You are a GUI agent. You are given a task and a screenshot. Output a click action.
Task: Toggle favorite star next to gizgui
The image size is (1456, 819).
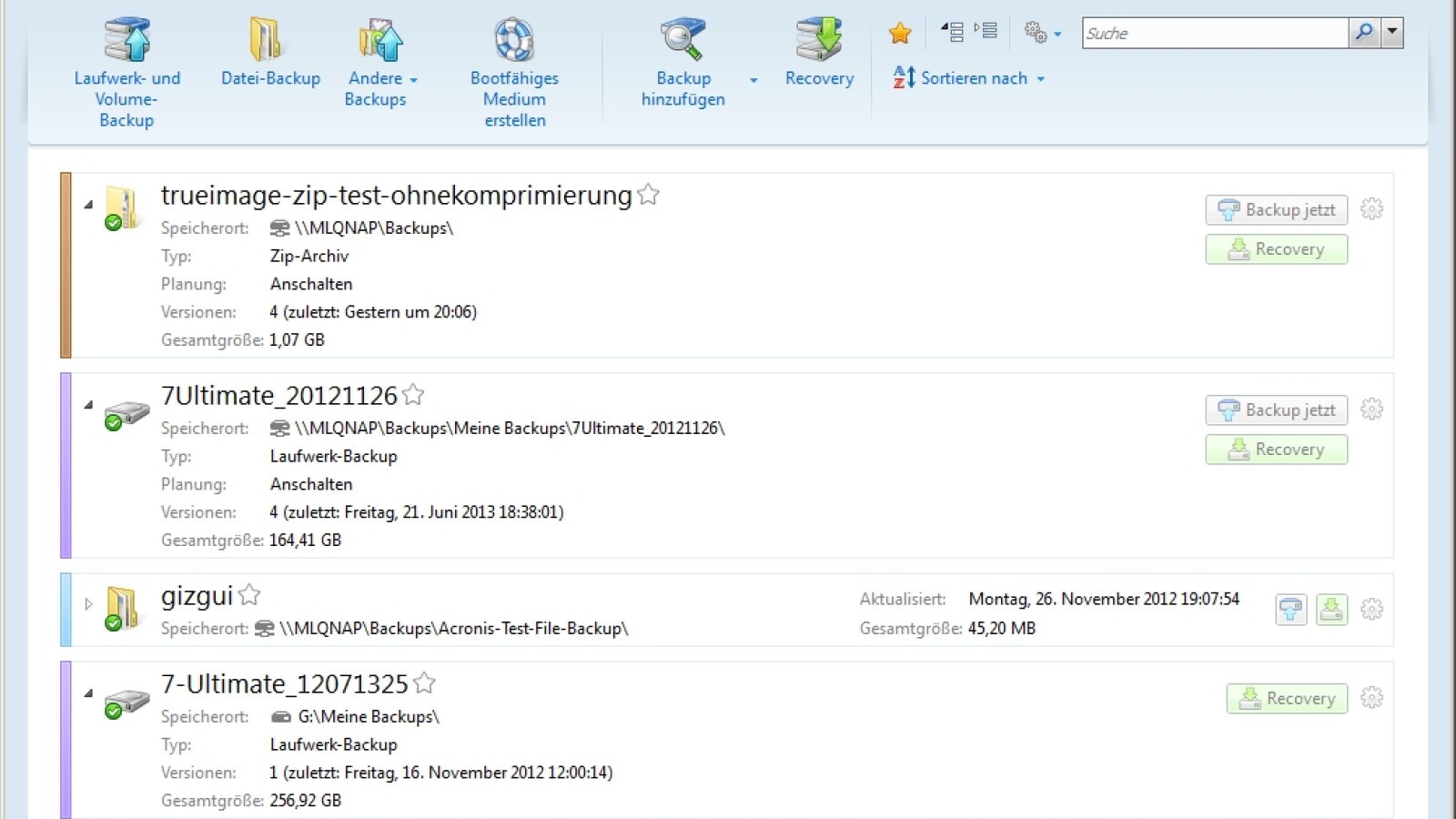pos(249,595)
